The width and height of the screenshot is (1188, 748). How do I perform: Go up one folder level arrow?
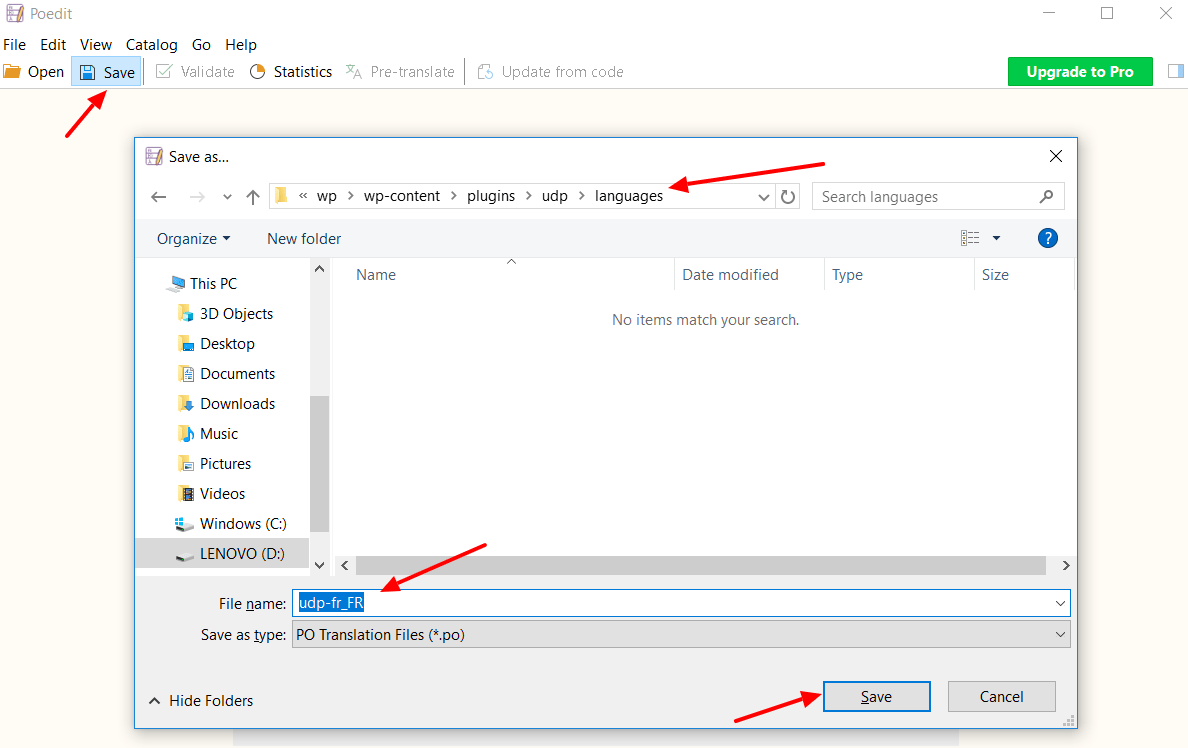tap(253, 197)
